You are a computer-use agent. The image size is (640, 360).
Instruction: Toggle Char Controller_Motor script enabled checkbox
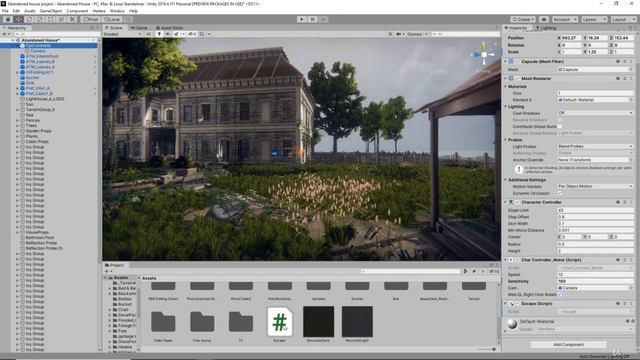pos(517,260)
